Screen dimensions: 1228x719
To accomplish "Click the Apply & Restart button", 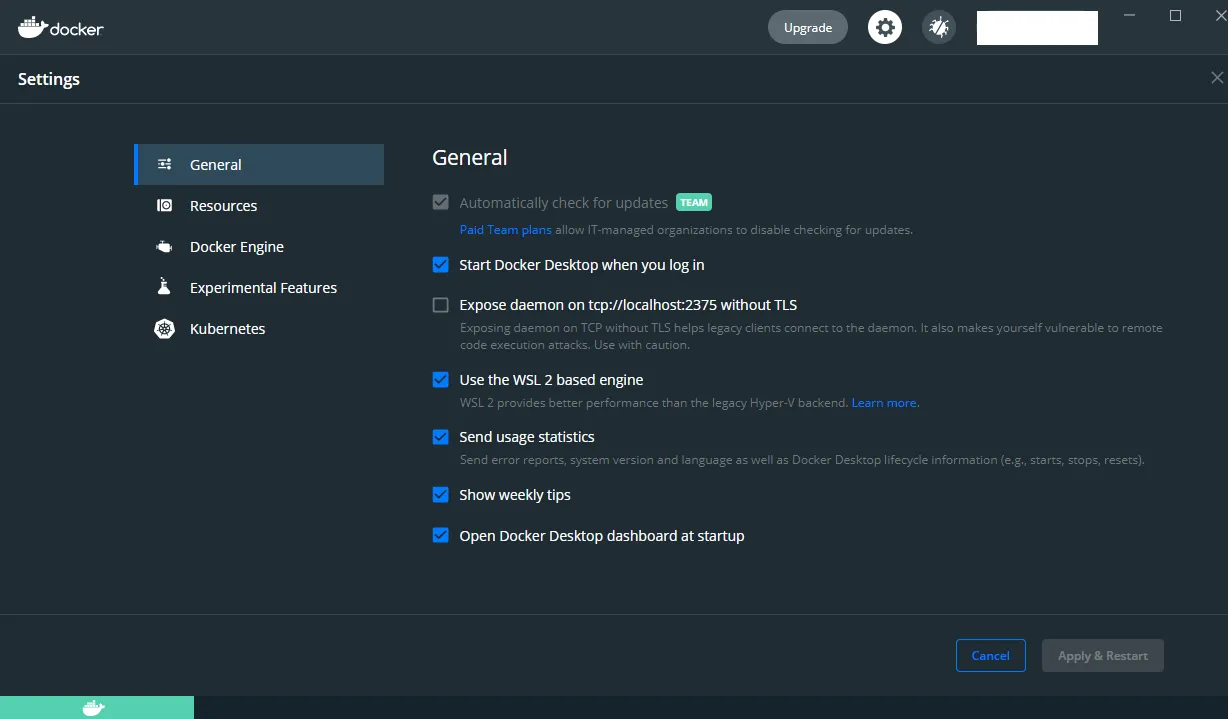I will click(1103, 656).
